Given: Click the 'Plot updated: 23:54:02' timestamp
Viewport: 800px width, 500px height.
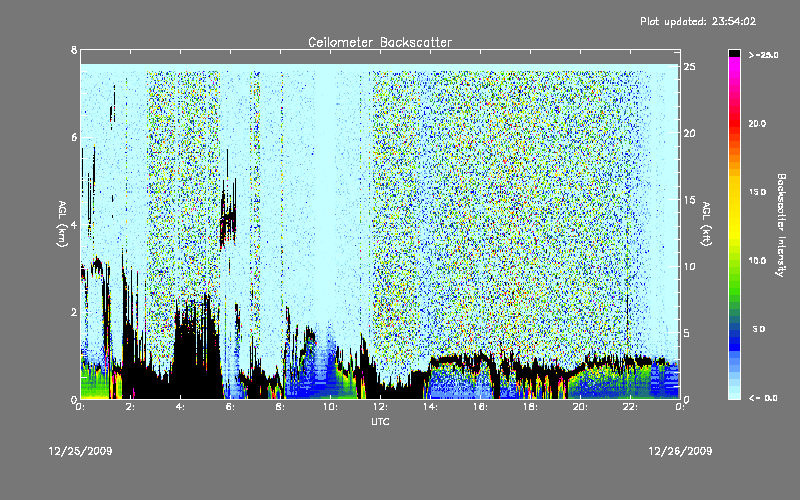Looking at the screenshot, I should coord(698,21).
